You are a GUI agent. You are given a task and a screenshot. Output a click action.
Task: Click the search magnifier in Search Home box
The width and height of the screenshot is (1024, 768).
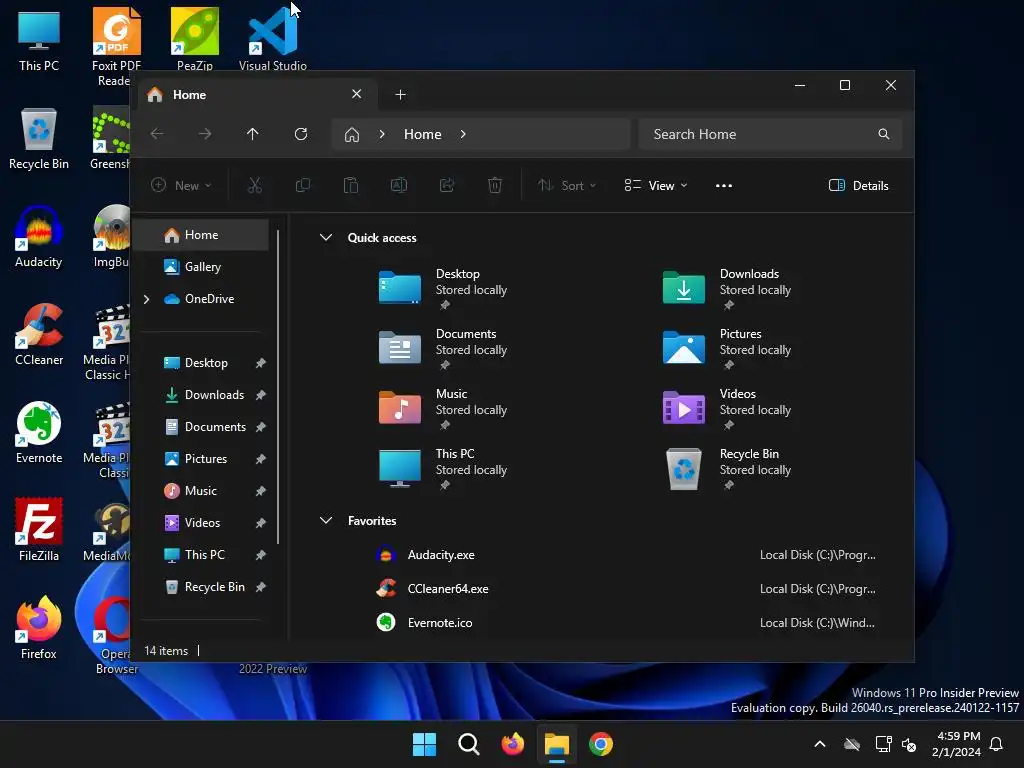click(884, 134)
